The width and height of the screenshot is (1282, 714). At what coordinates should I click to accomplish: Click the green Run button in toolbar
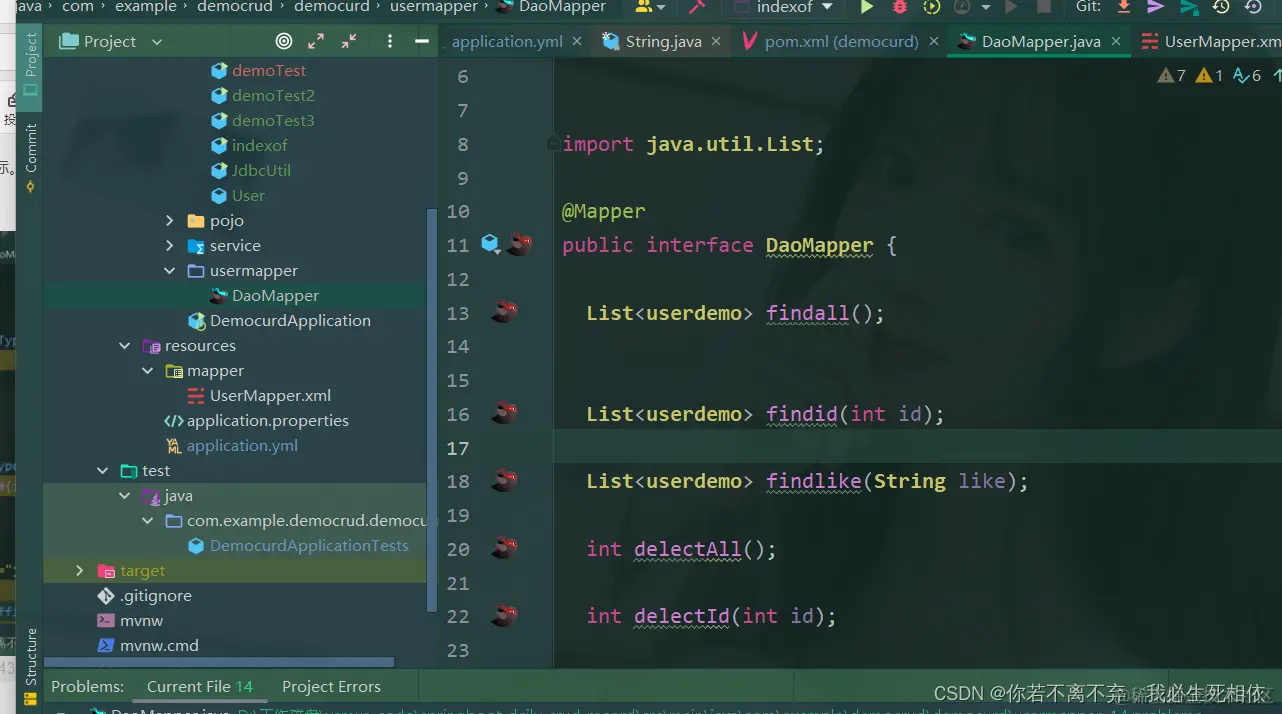[x=867, y=6]
